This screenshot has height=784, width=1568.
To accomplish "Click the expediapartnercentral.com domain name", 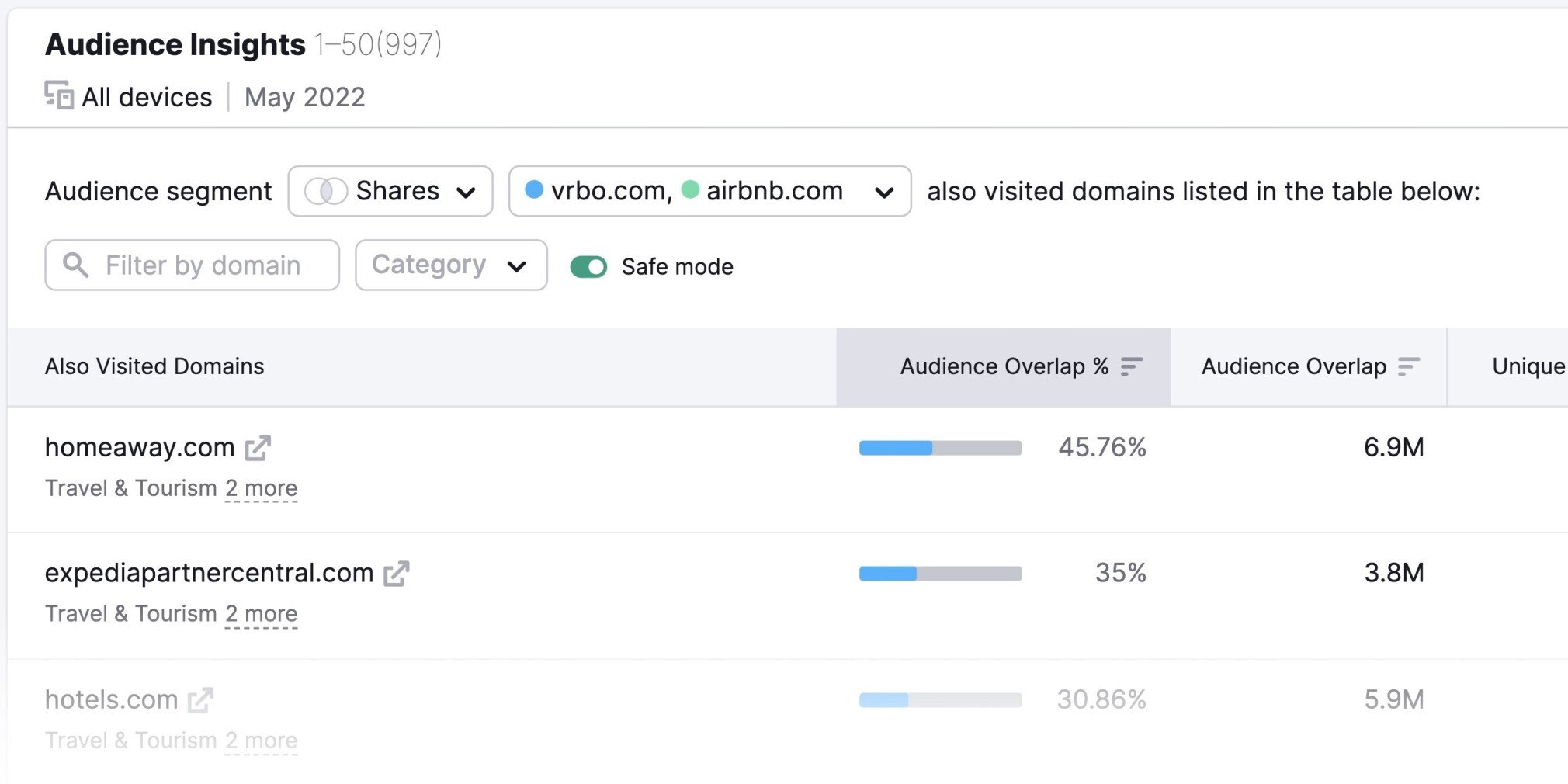I will (x=210, y=573).
